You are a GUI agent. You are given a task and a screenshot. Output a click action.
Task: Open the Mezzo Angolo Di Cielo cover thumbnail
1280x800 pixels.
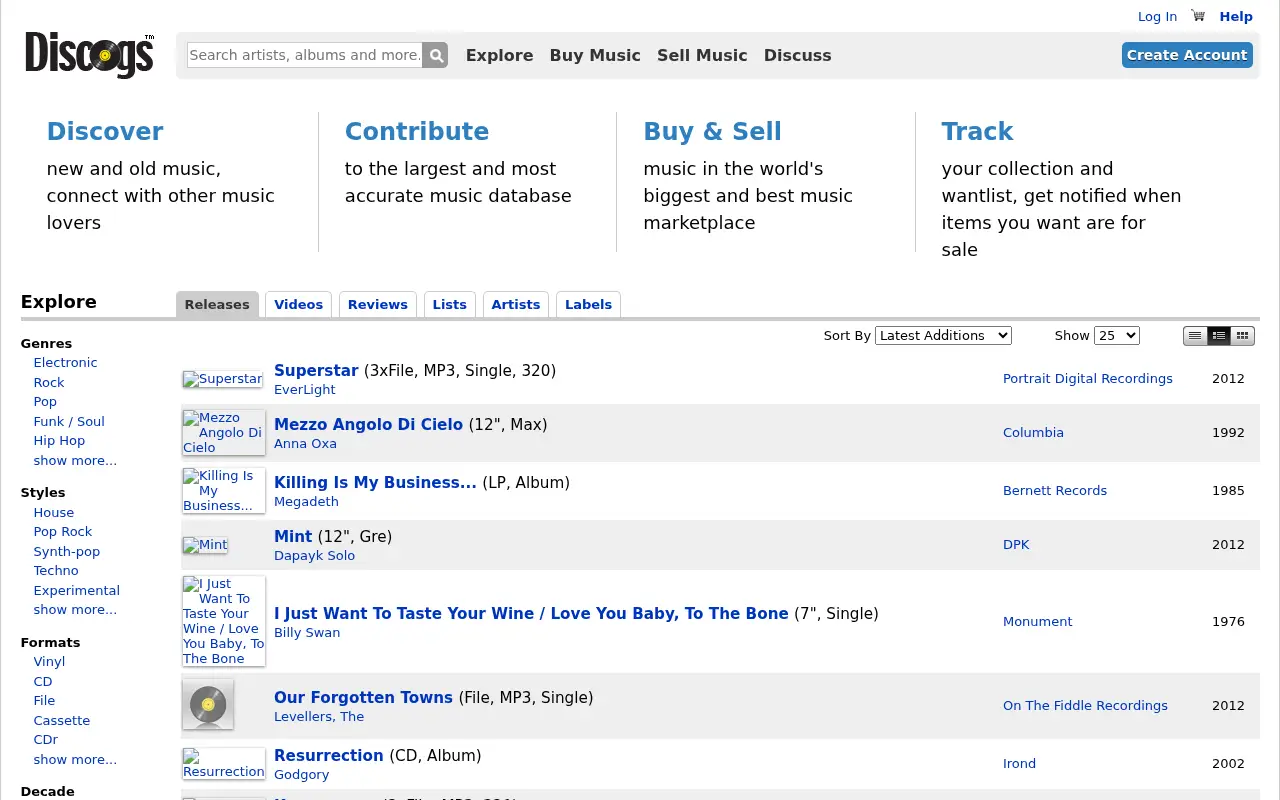click(x=224, y=432)
